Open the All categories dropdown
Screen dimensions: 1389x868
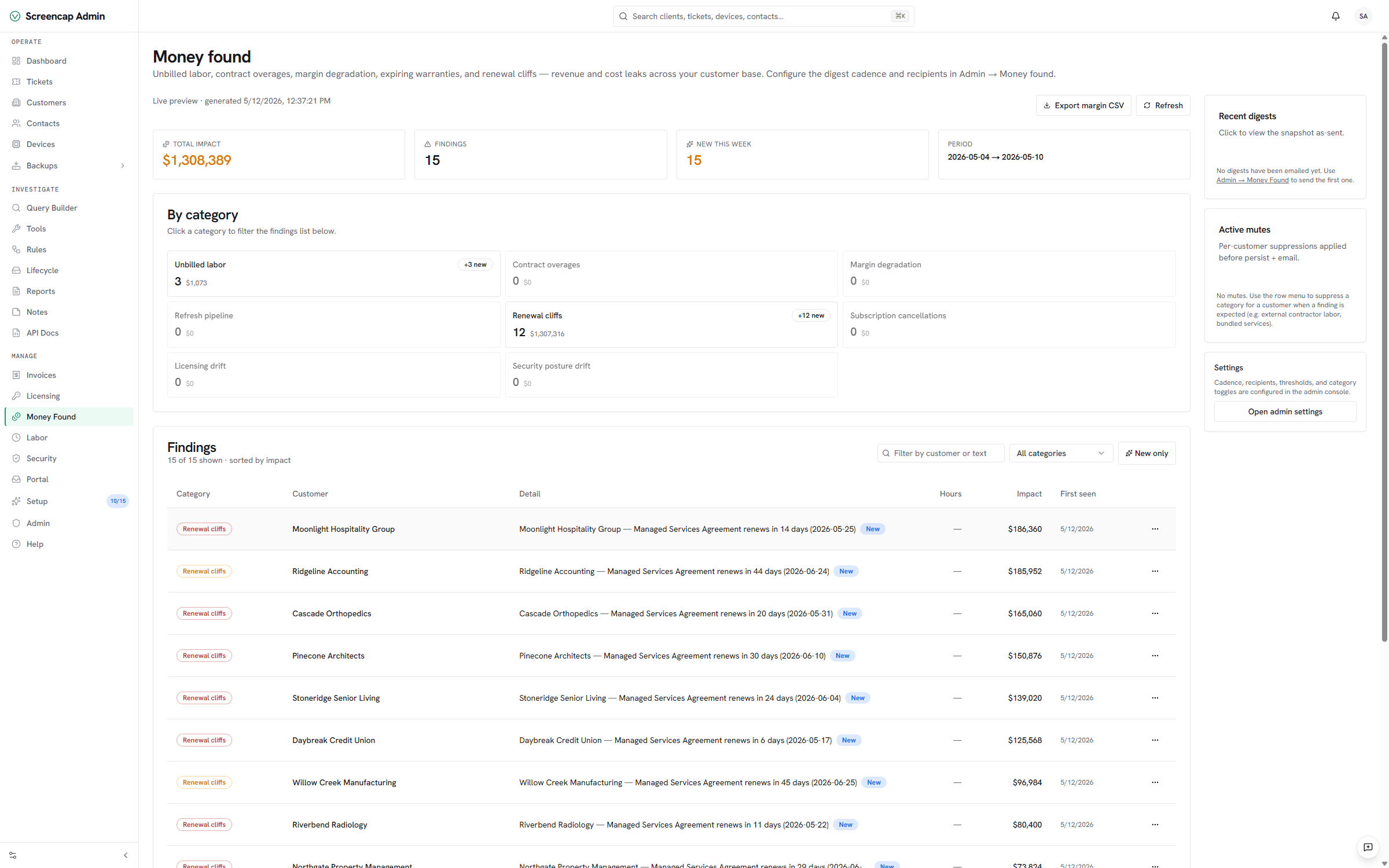click(x=1061, y=453)
